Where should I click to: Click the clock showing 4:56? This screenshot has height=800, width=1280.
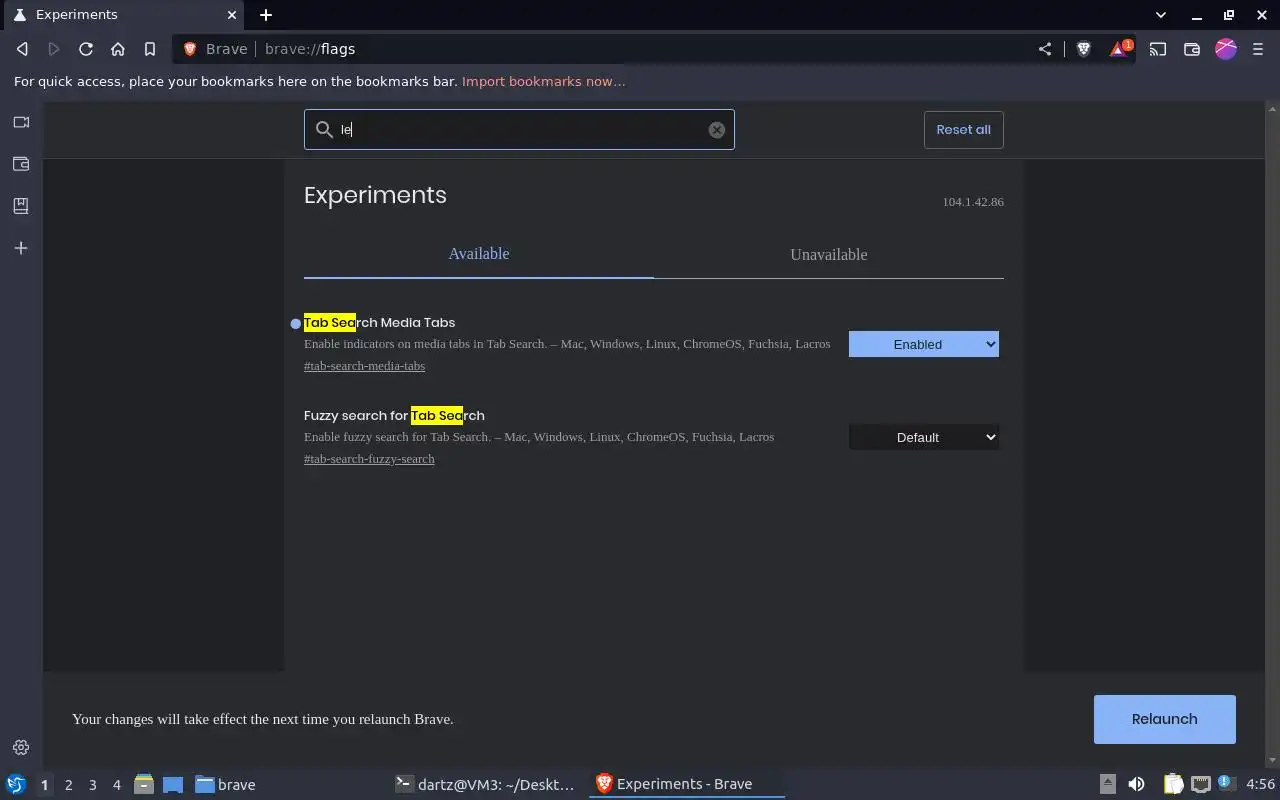(1260, 785)
